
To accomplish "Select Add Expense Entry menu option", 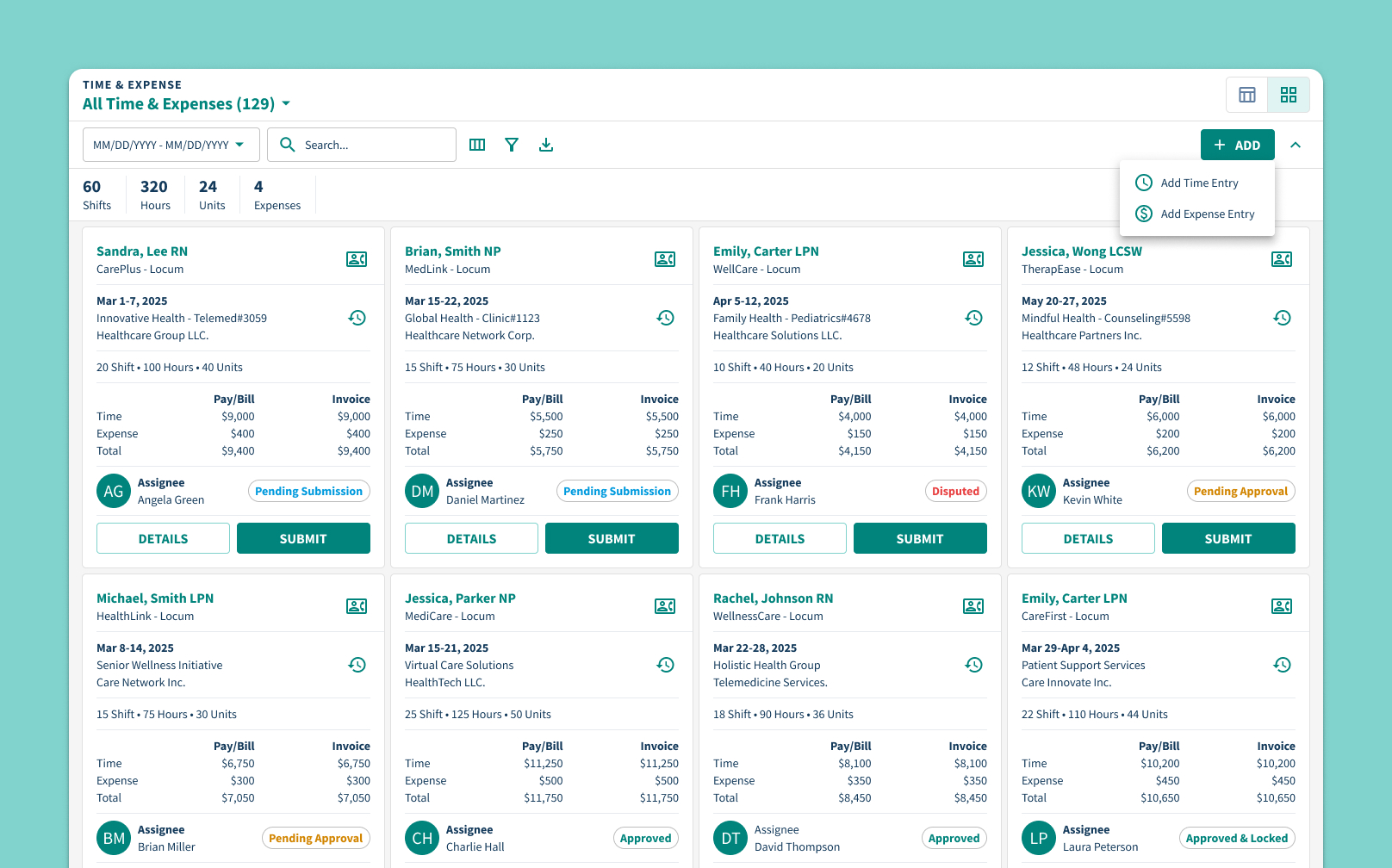I will (1197, 214).
